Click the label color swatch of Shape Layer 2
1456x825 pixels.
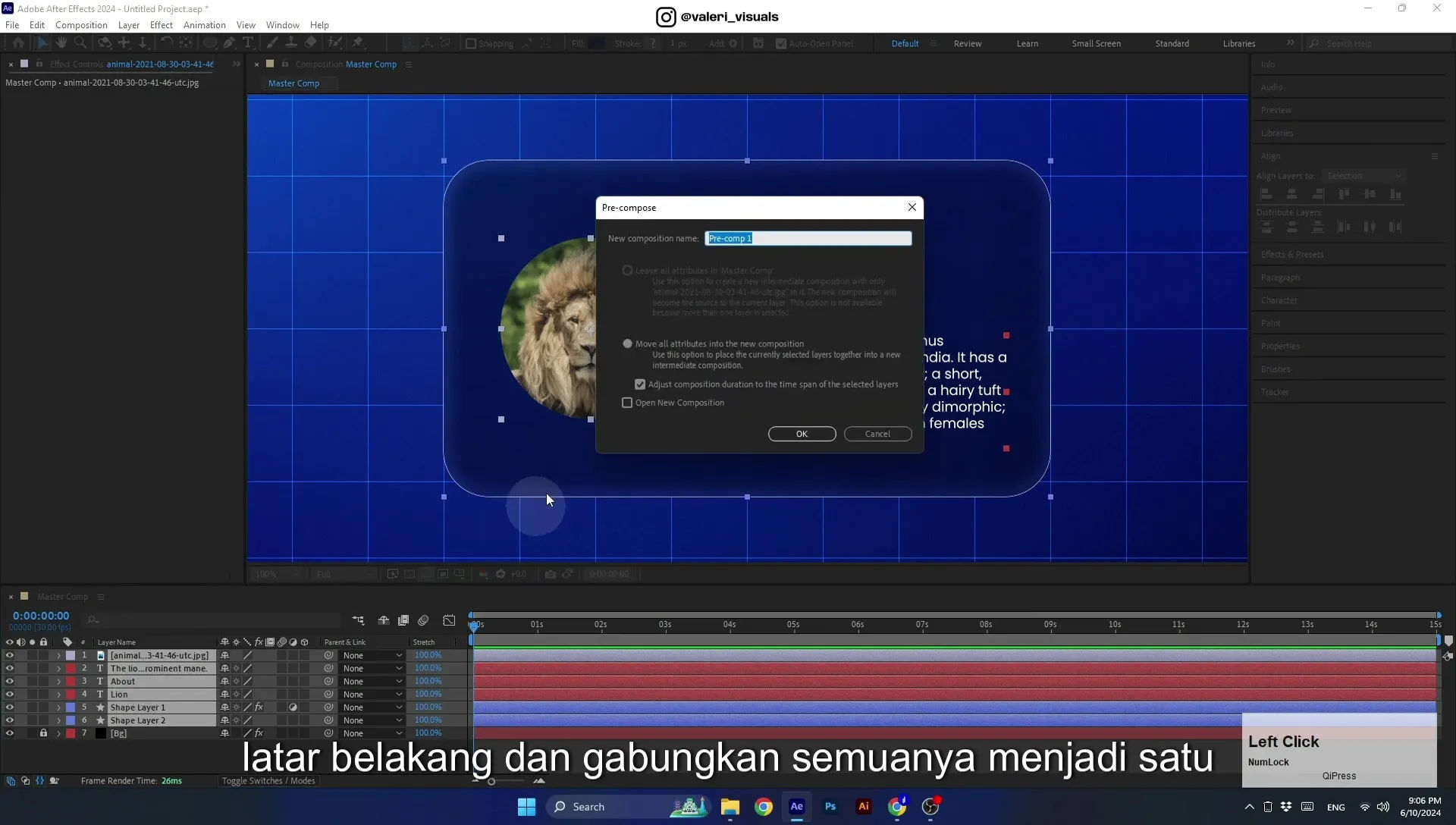[x=71, y=720]
